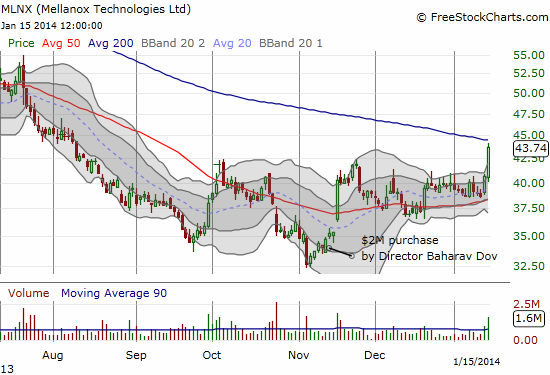The image size is (550, 375).
Task: Click the Aug month label
Action: point(53,356)
